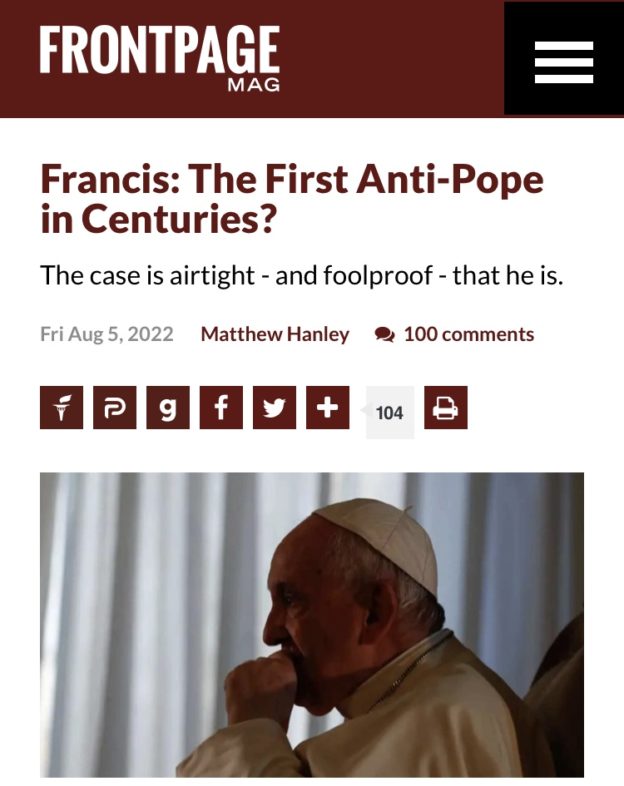Share the article on Parler
The image size is (624, 786).
click(115, 408)
